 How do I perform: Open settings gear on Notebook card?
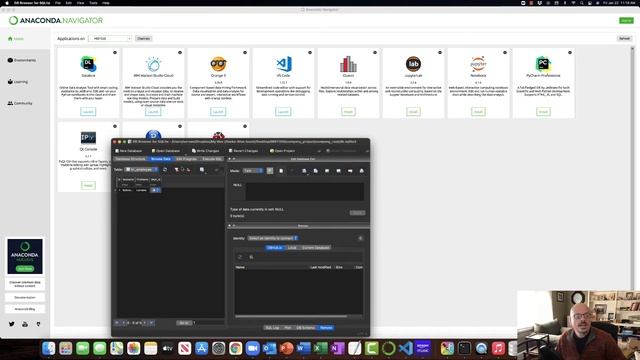pyautogui.click(x=505, y=52)
